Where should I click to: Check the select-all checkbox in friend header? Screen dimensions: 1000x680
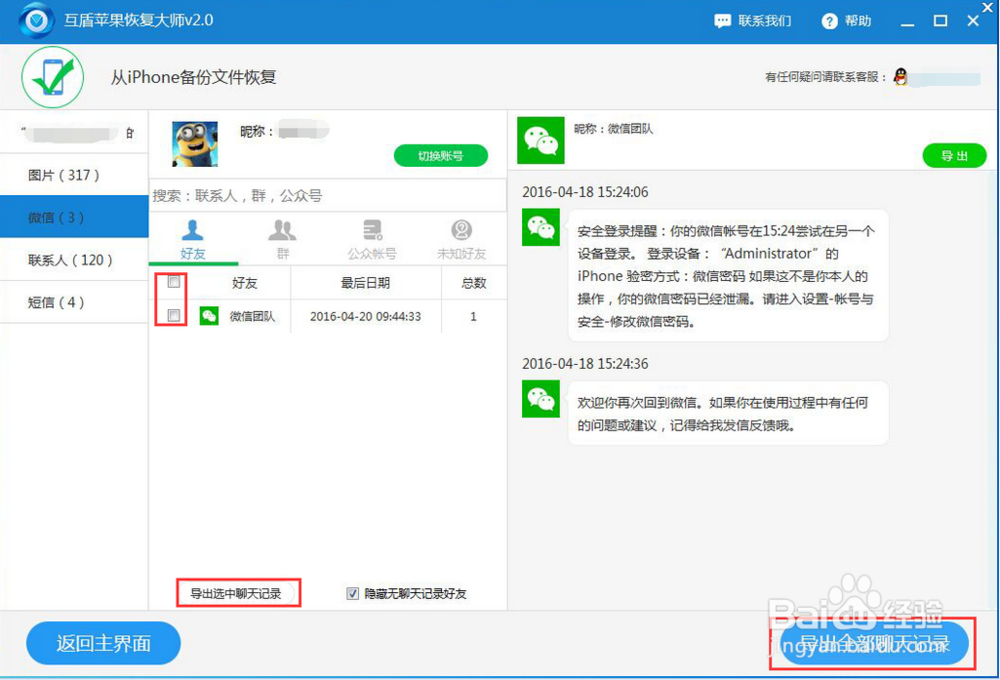pos(172,282)
